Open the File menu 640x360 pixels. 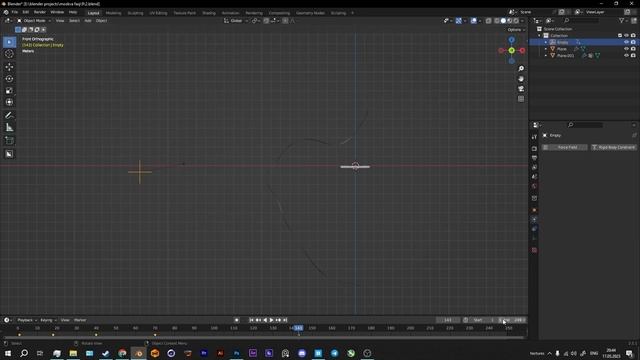[15, 12]
